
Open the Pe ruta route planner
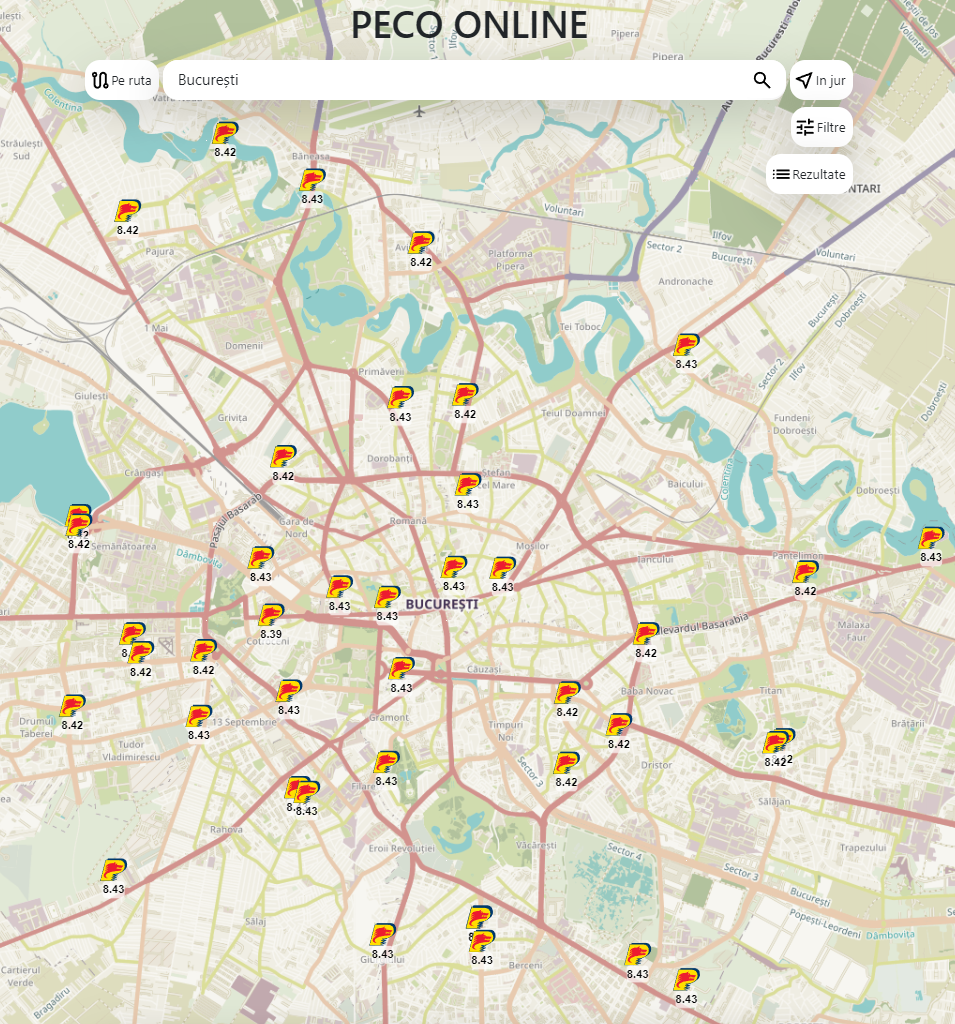[122, 80]
